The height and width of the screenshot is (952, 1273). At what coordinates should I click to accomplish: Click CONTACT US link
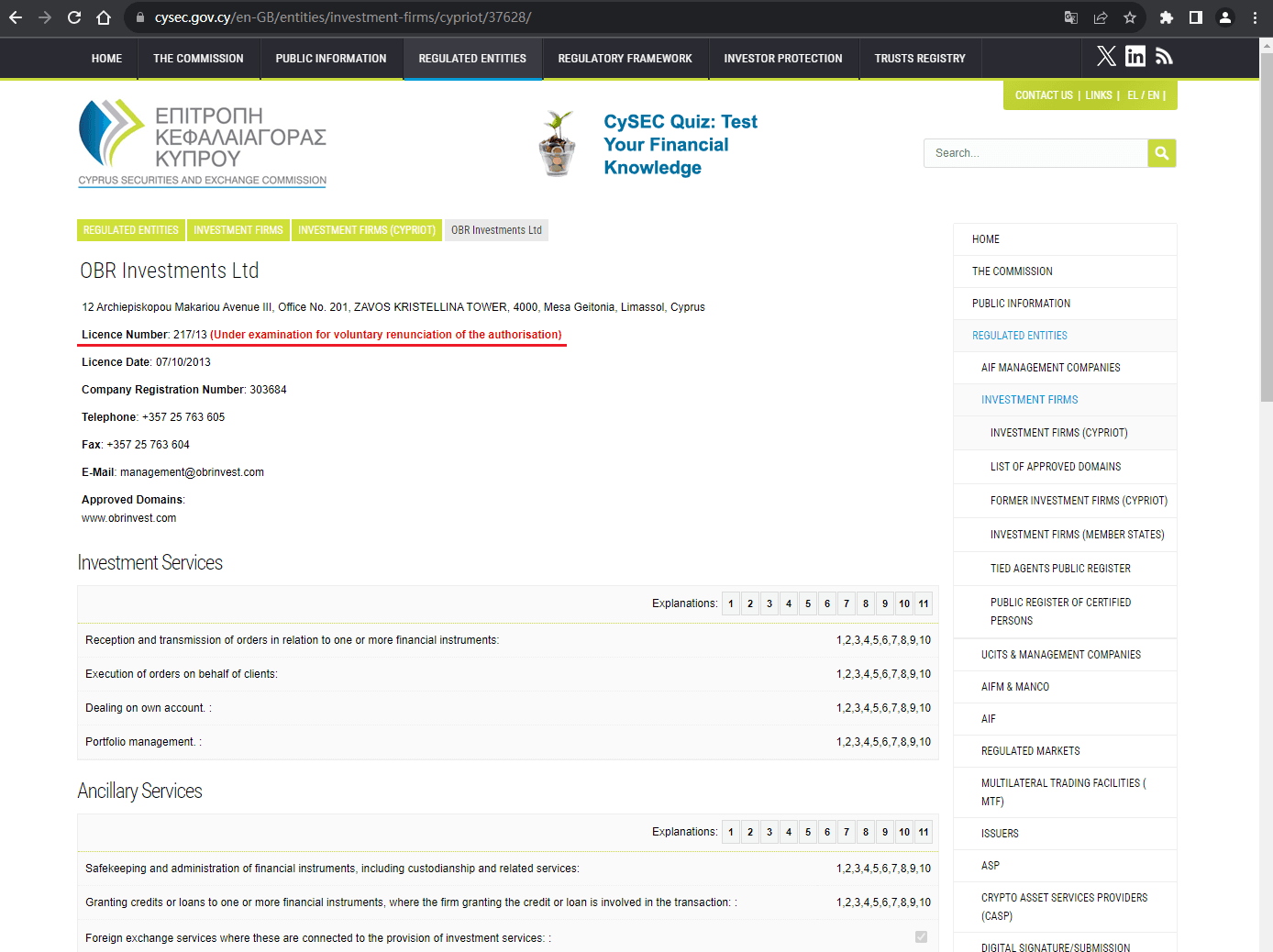(1044, 95)
